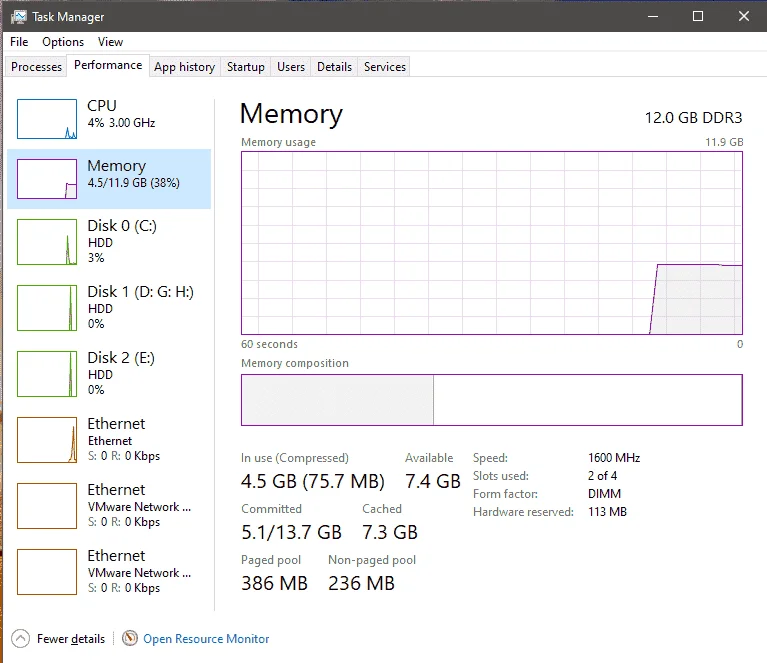Click the 113 MB hardware reserved value

click(607, 512)
